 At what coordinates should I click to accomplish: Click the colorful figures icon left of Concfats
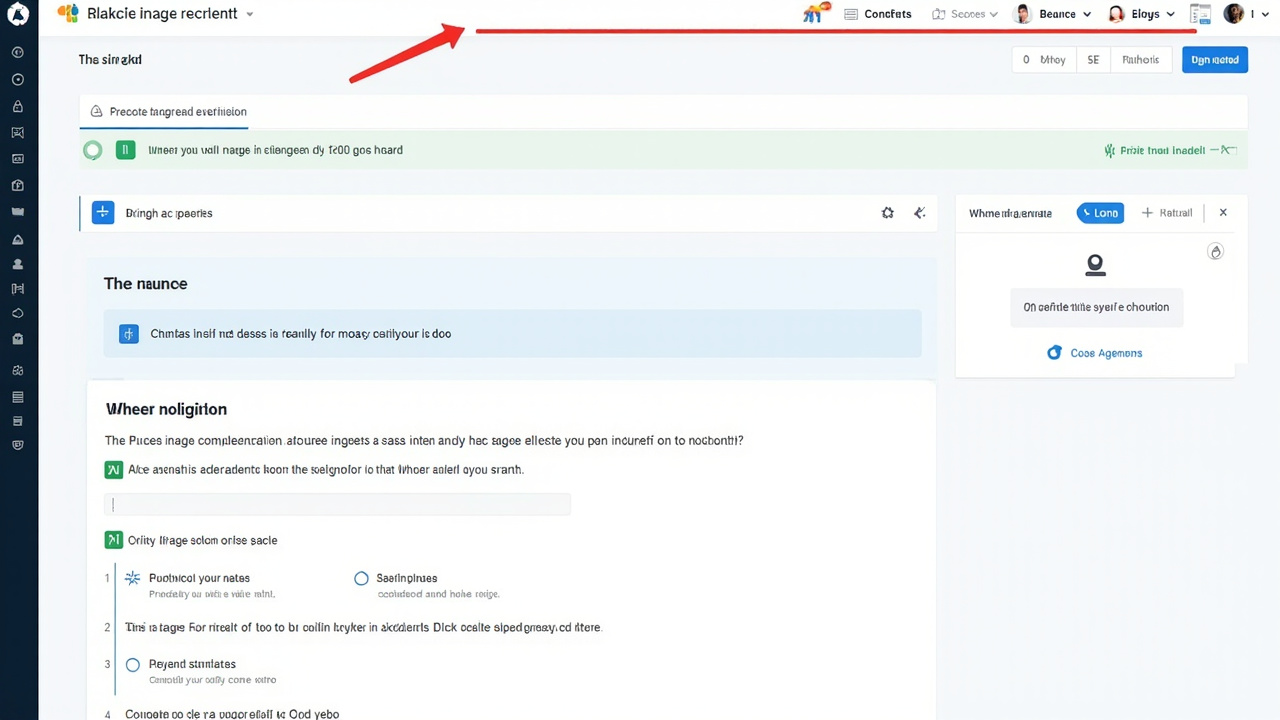816,13
